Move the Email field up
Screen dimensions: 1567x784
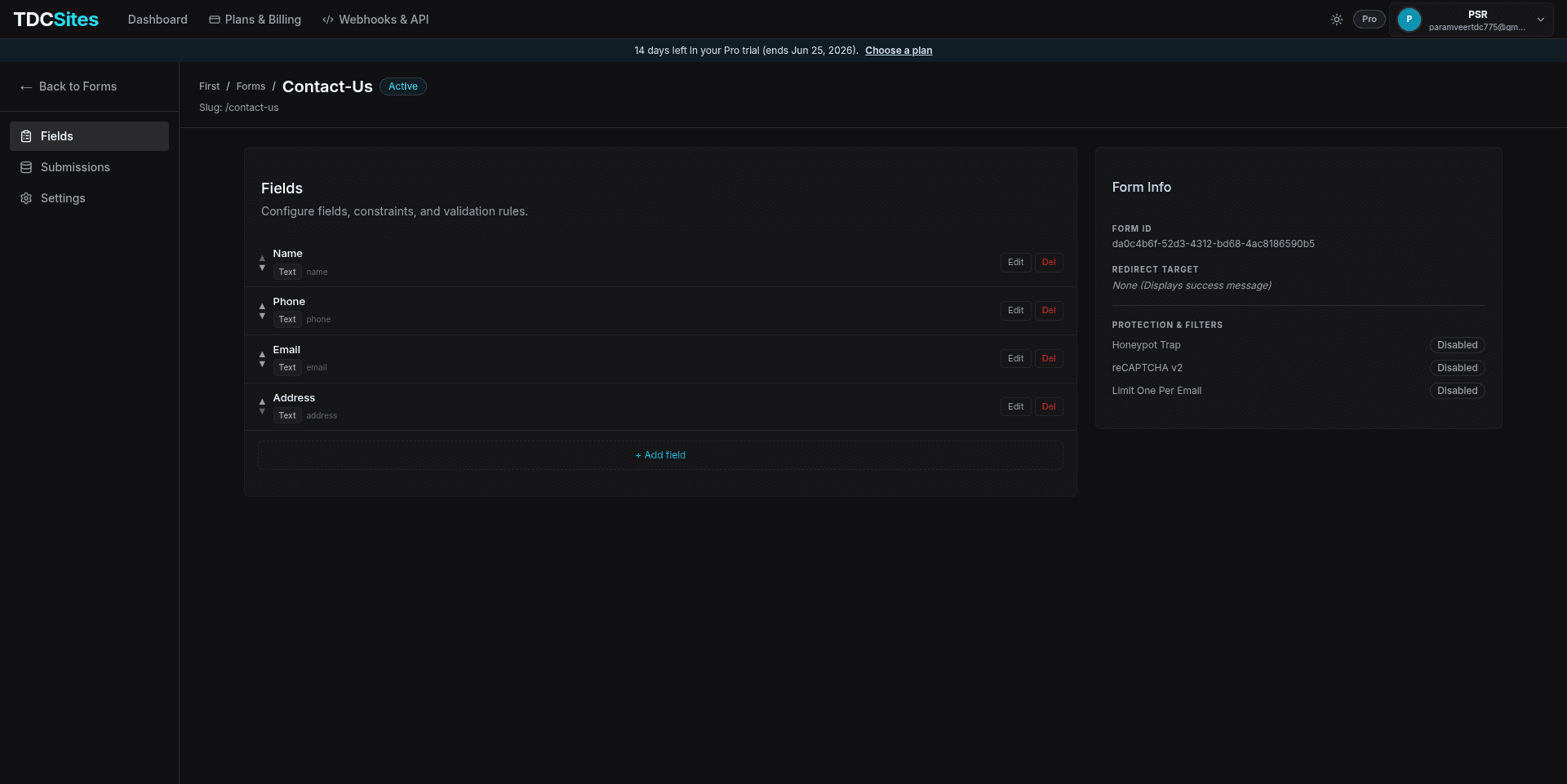point(262,354)
